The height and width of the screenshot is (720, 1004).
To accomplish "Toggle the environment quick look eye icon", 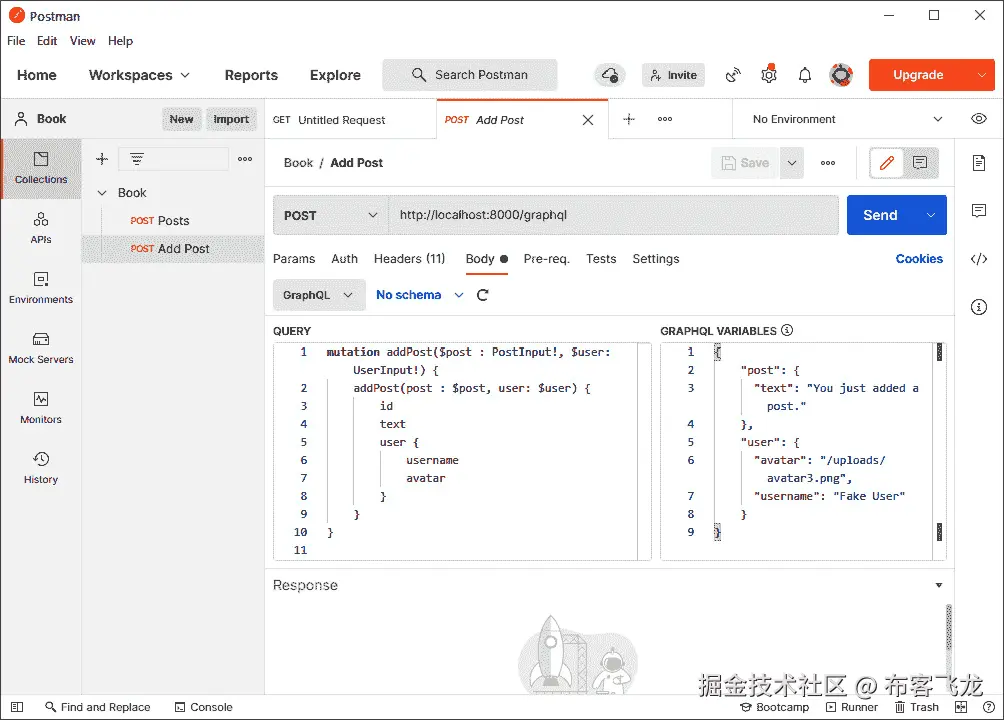I will (x=978, y=118).
